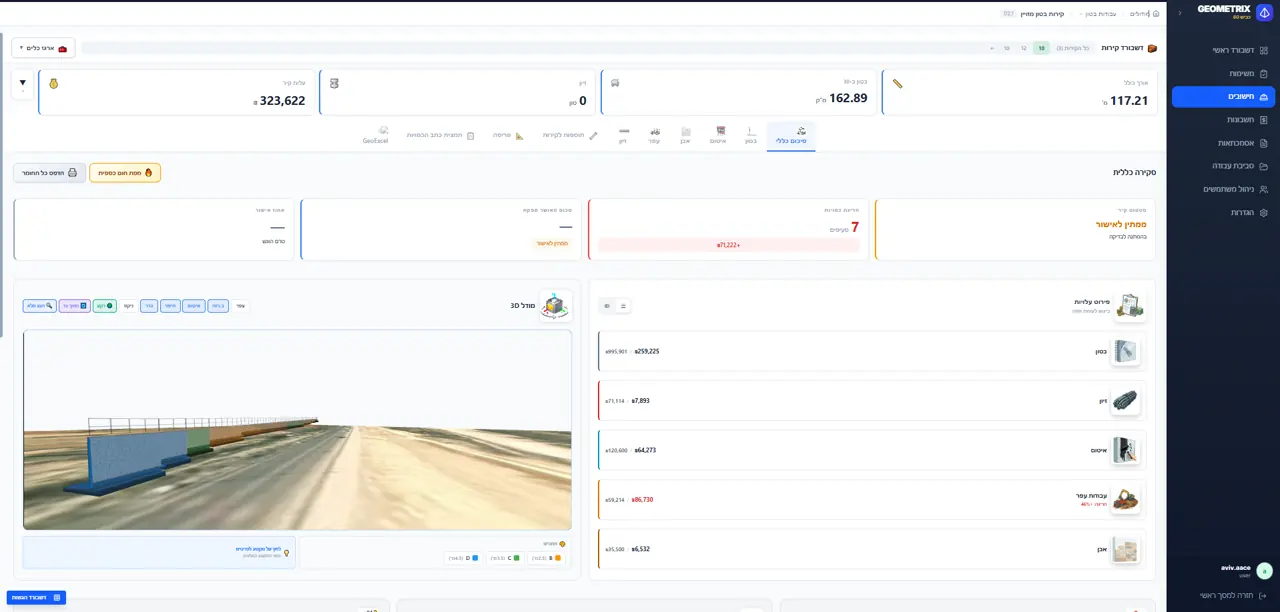Expand the ארגז כלים dropdown
1280x612 pixels.
point(43,48)
